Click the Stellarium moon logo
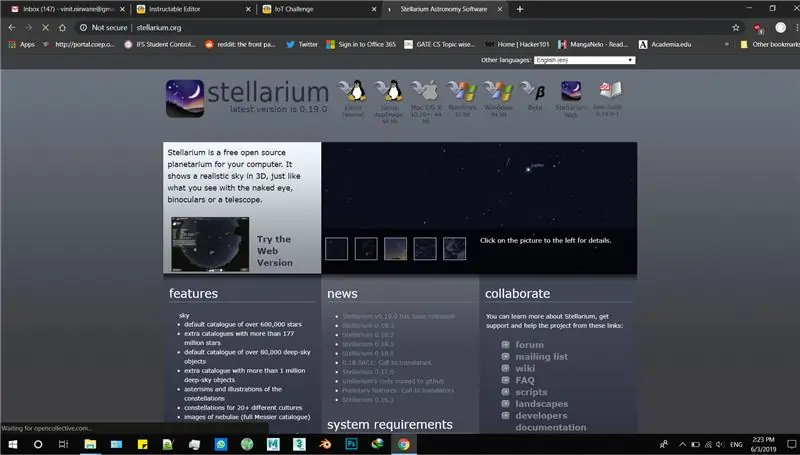The image size is (800, 455). 185,98
